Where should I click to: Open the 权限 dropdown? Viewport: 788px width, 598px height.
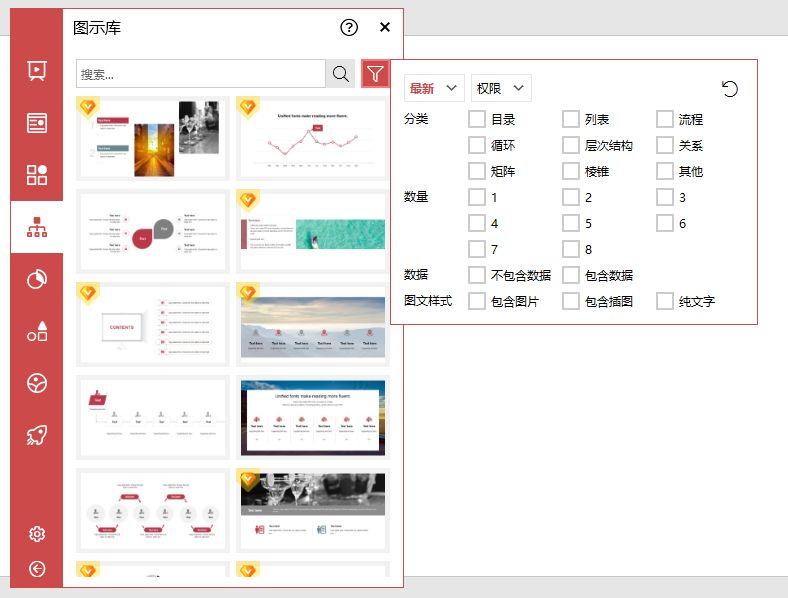501,88
